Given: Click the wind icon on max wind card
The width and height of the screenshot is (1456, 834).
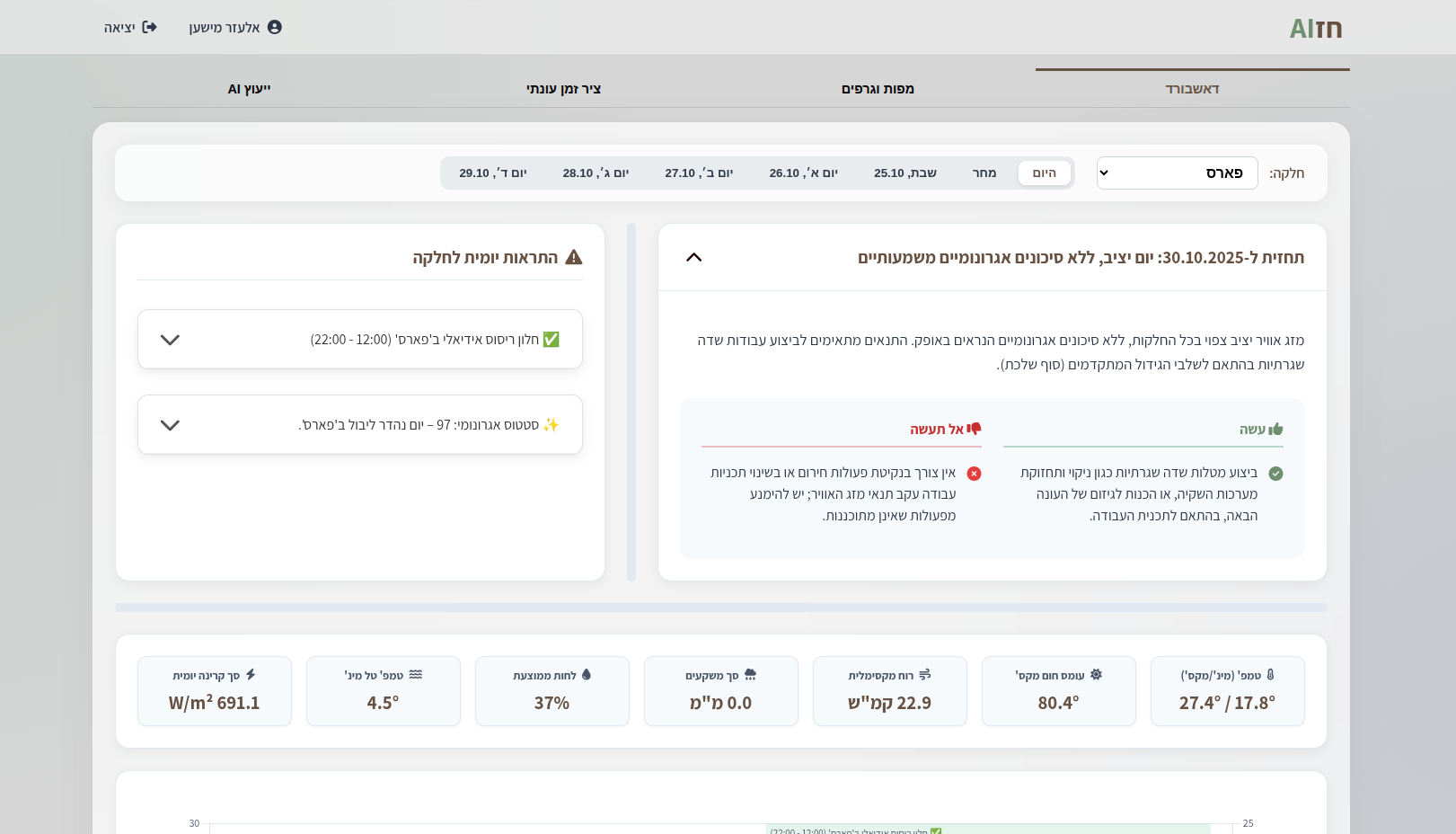Looking at the screenshot, I should pos(925,675).
